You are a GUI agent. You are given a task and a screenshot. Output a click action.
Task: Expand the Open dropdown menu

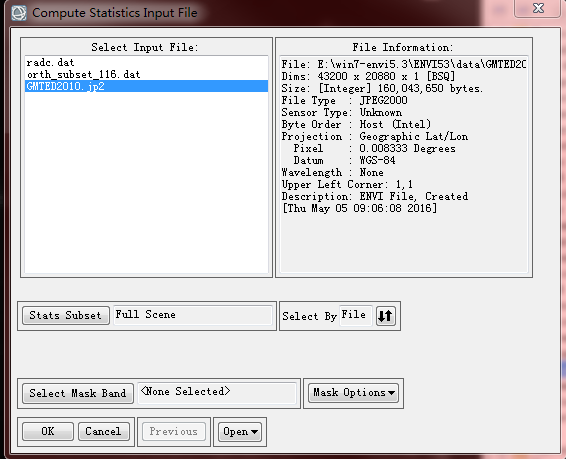240,432
